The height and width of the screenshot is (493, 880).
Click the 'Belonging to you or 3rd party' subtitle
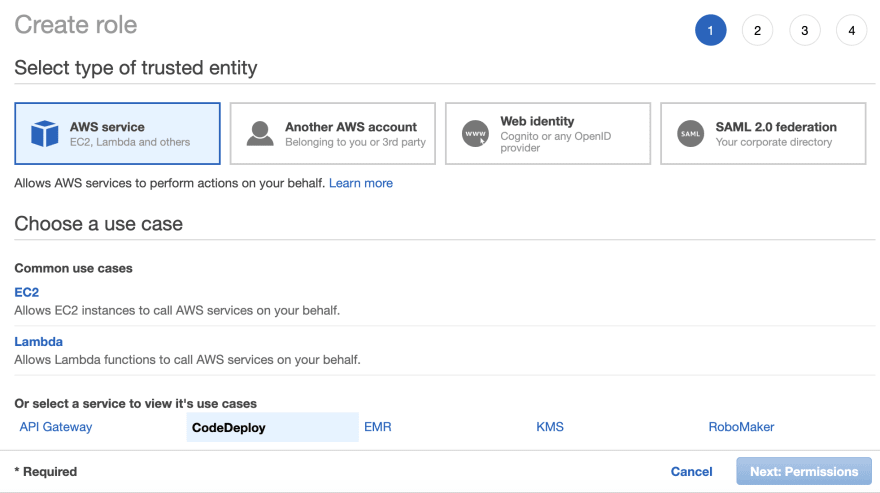pos(355,142)
